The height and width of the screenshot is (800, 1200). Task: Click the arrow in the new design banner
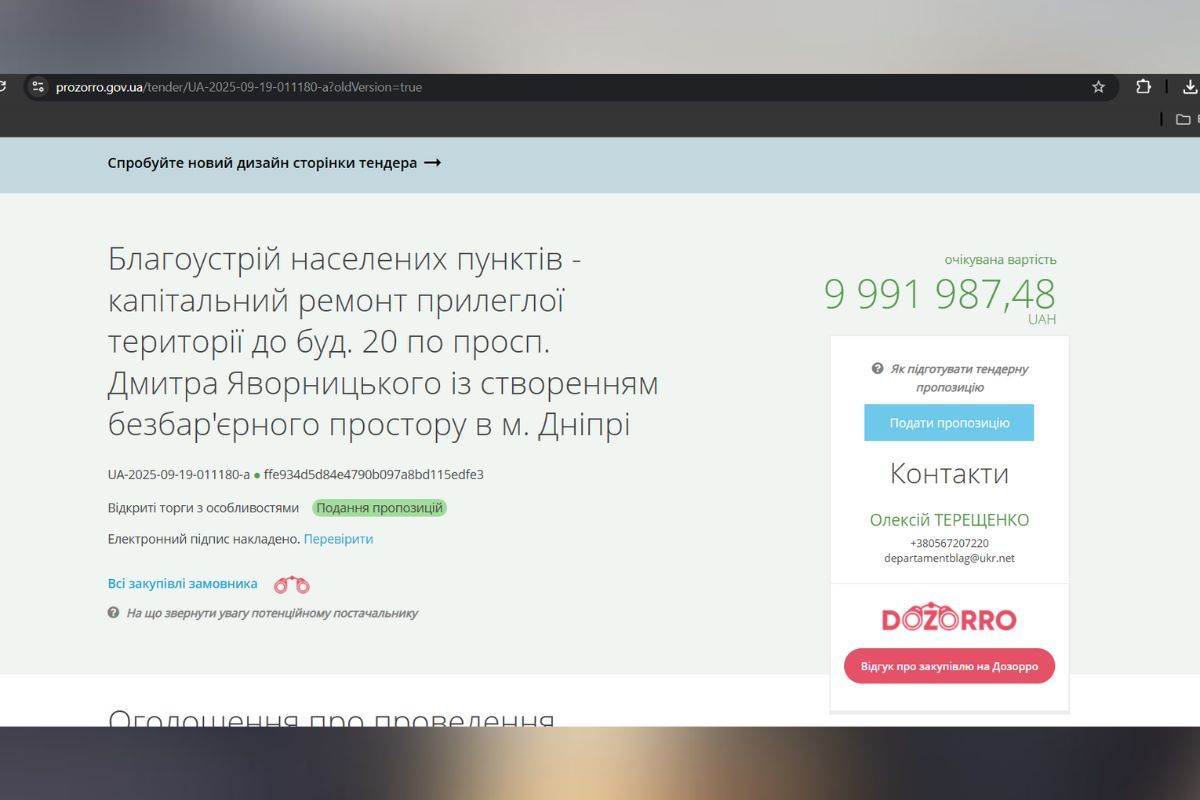coord(432,162)
